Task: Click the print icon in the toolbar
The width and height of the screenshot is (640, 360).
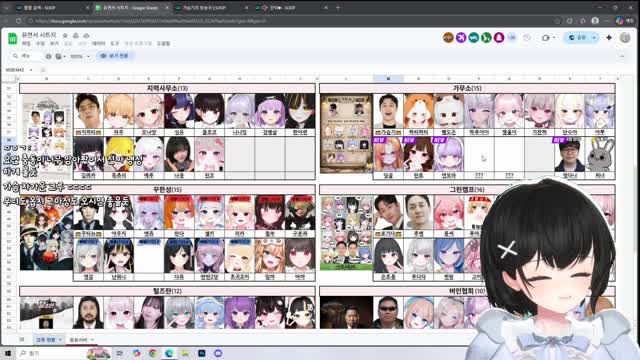Action: 49,56
